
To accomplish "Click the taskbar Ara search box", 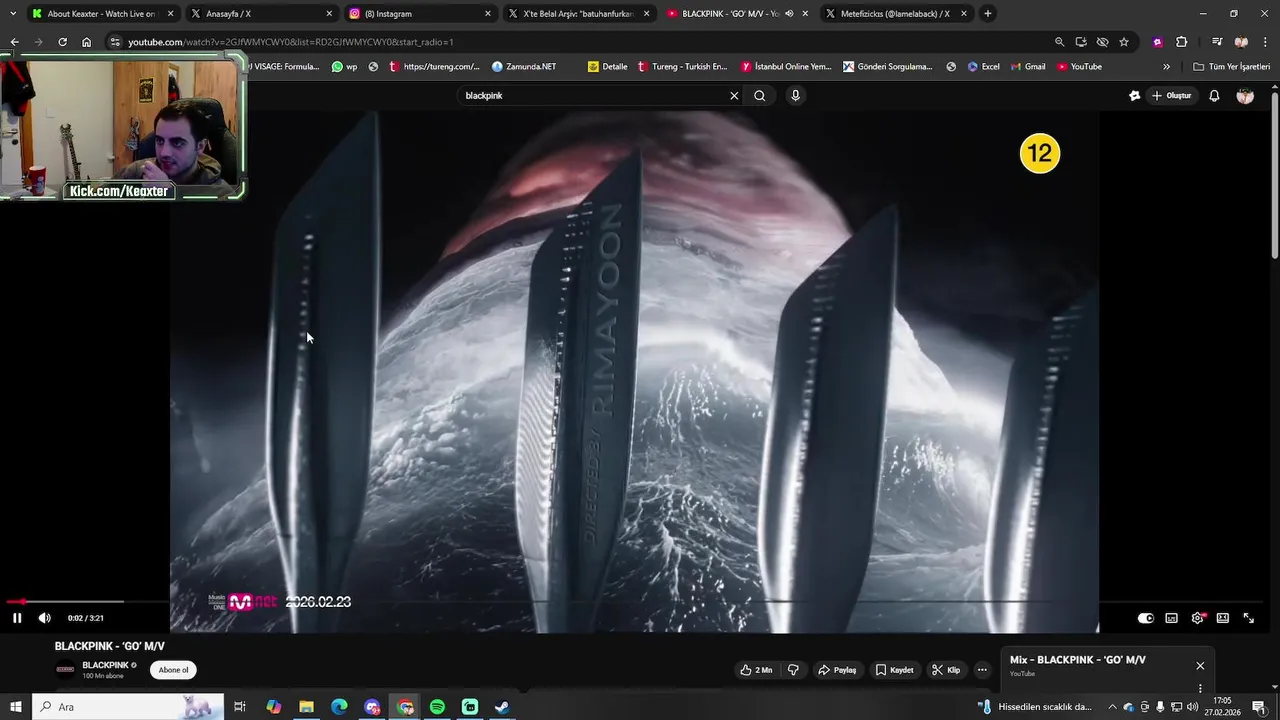I will (128, 707).
